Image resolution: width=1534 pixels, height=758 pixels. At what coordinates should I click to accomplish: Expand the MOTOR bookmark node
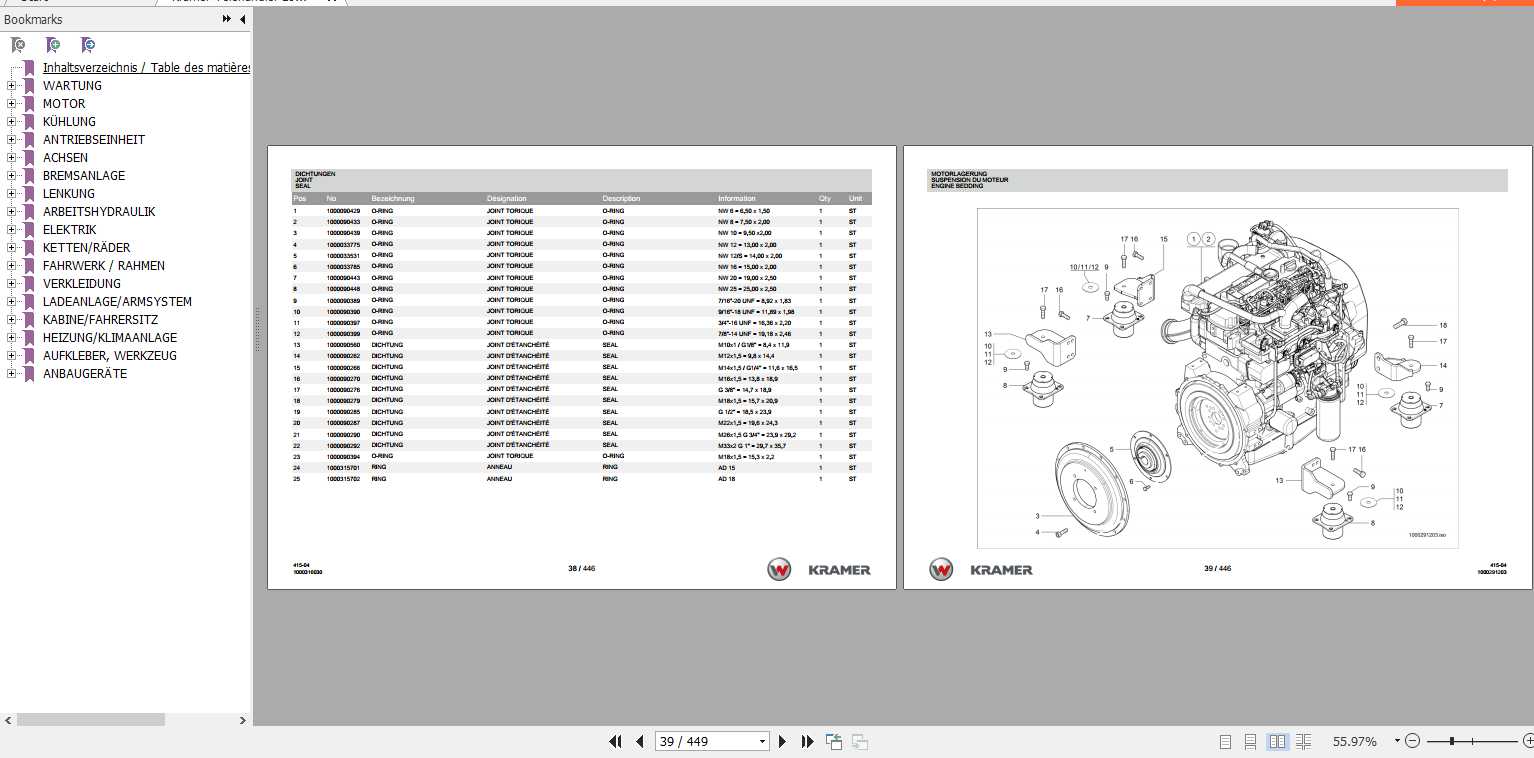[x=12, y=104]
